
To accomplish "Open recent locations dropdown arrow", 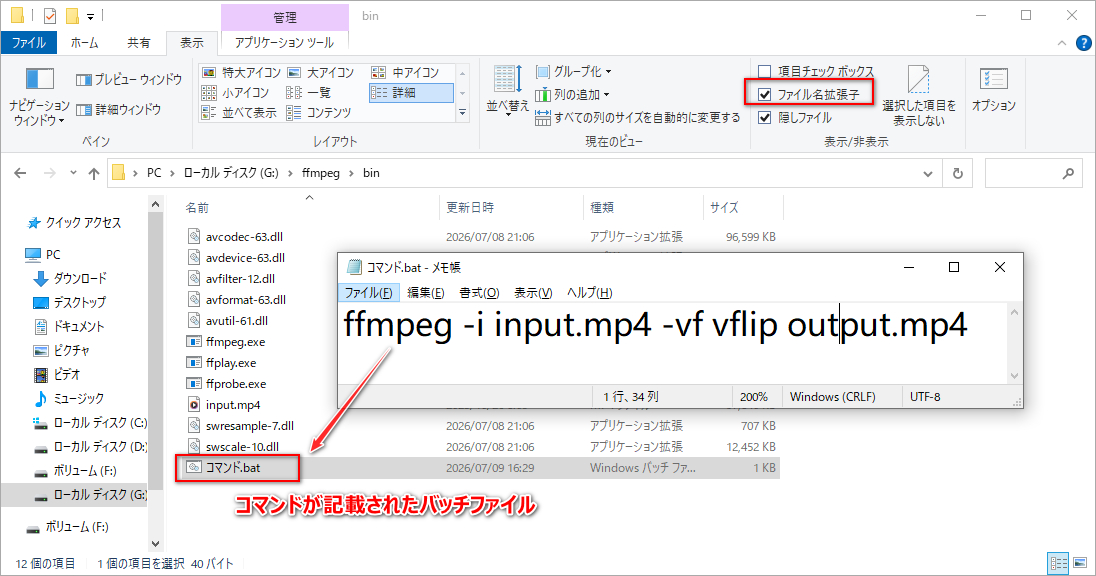I will point(73,173).
